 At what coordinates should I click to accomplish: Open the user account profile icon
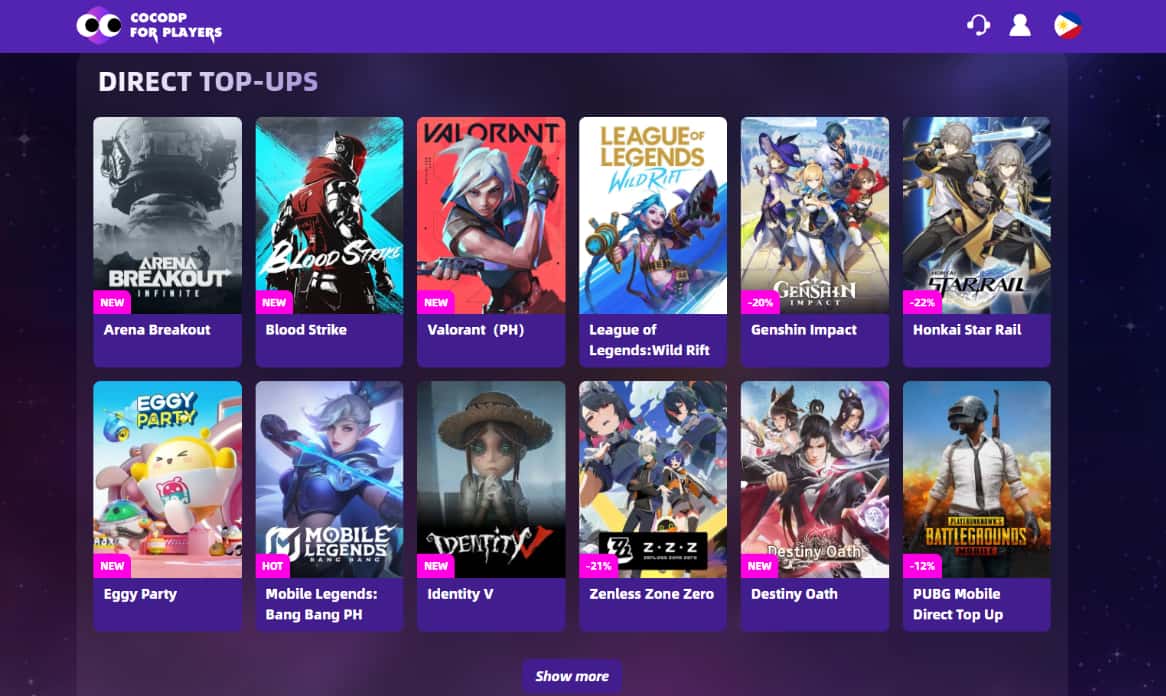point(1020,25)
